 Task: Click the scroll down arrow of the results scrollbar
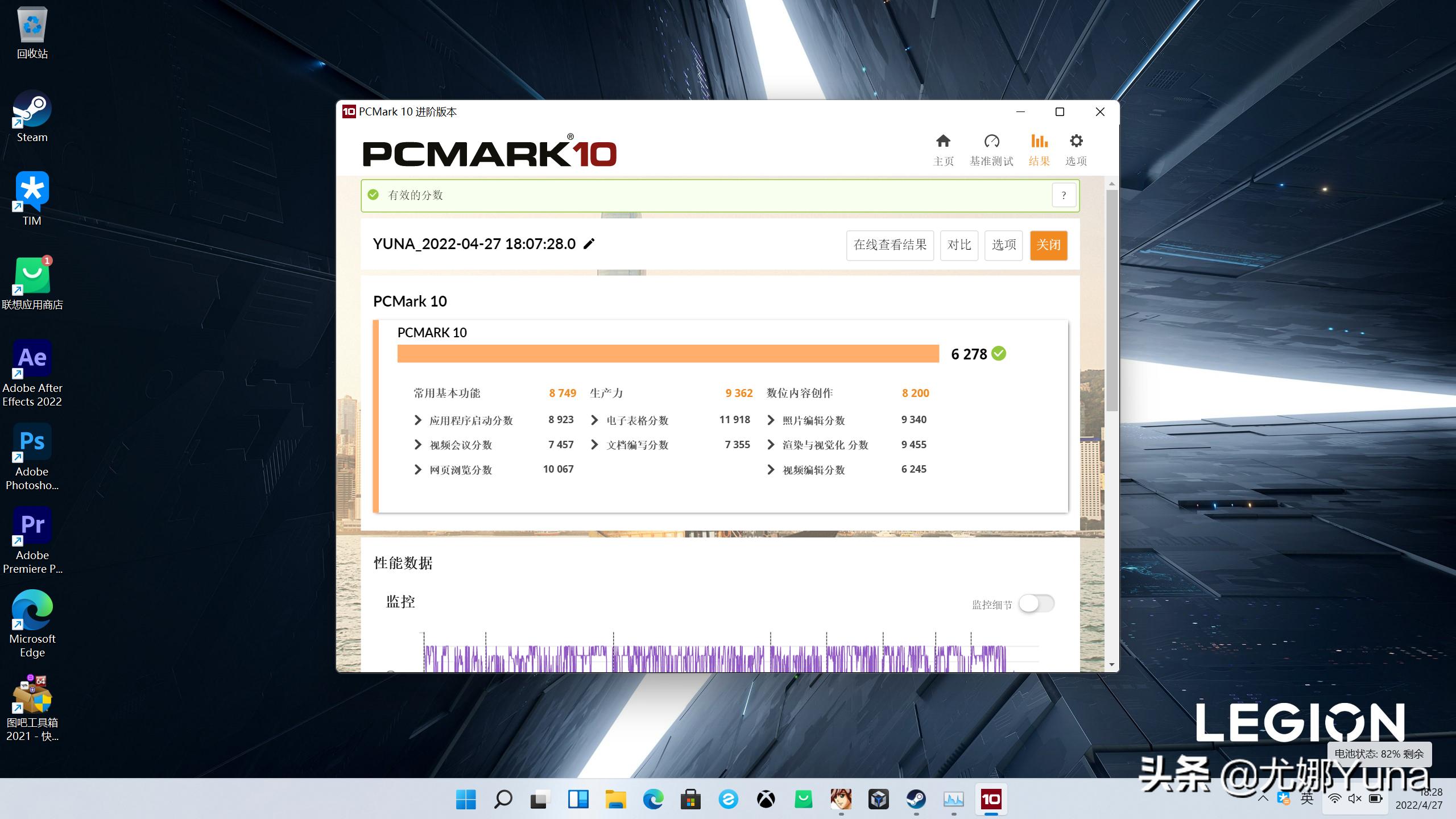coord(1111,664)
